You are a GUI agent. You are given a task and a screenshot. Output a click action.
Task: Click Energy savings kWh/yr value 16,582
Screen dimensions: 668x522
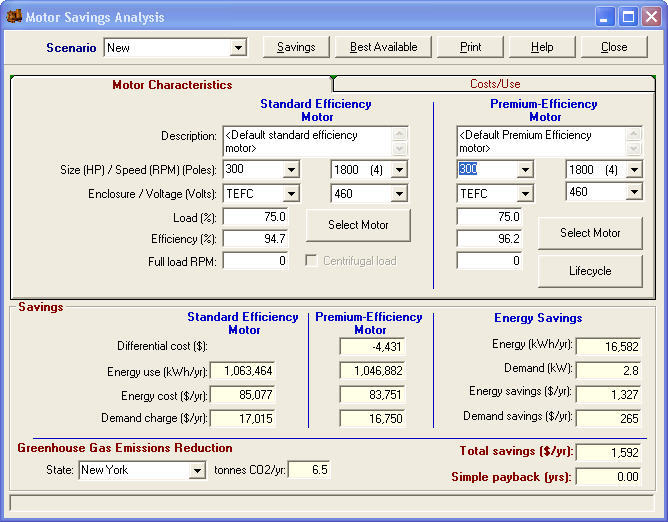tap(608, 346)
